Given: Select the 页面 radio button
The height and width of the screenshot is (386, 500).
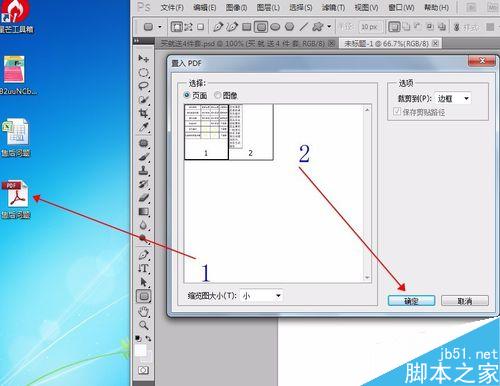Looking at the screenshot, I should 187,95.
